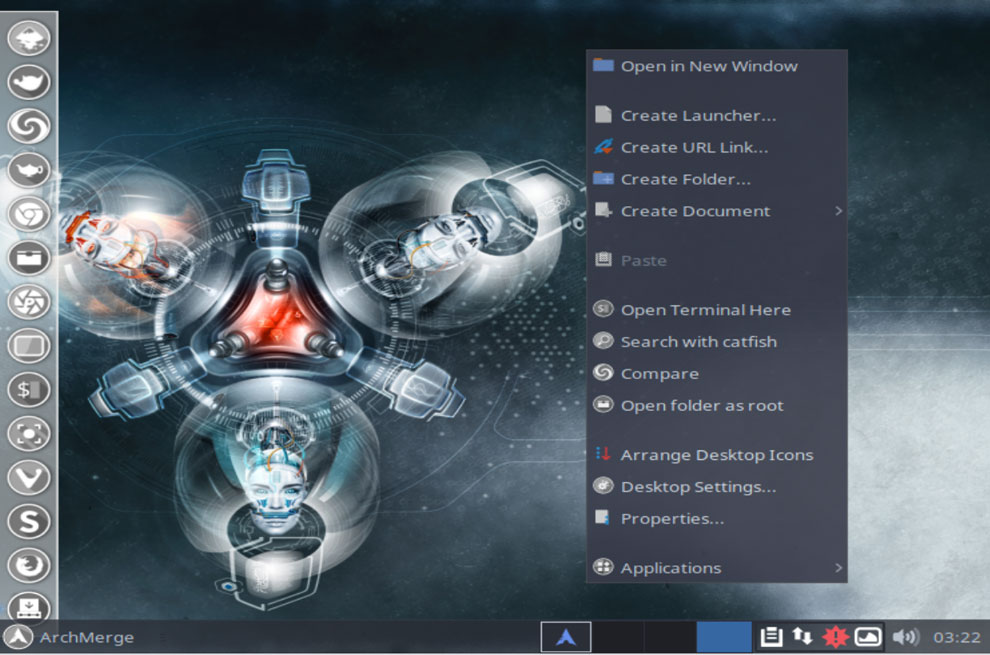Image resolution: width=990 pixels, height=655 pixels.
Task: Open Vivaldi browser from the dock
Action: (29, 477)
